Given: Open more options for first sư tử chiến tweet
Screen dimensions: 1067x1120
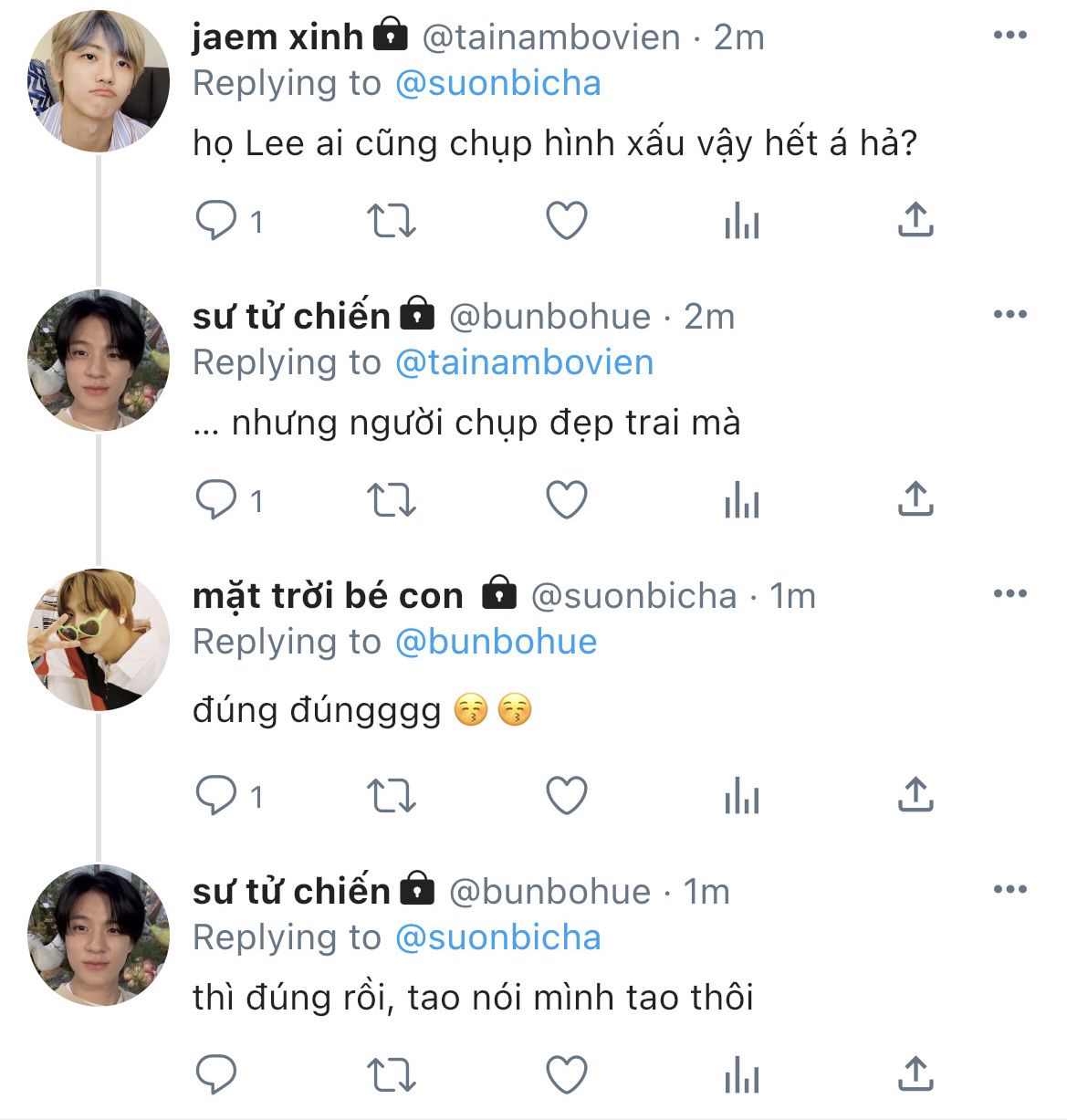Looking at the screenshot, I should 1009,315.
